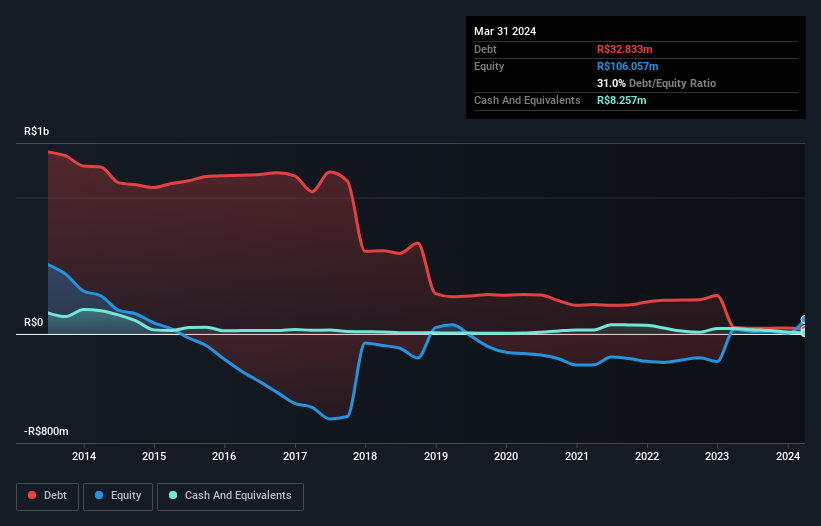Click the 2016 x-axis label
821x526 pixels.
point(224,456)
